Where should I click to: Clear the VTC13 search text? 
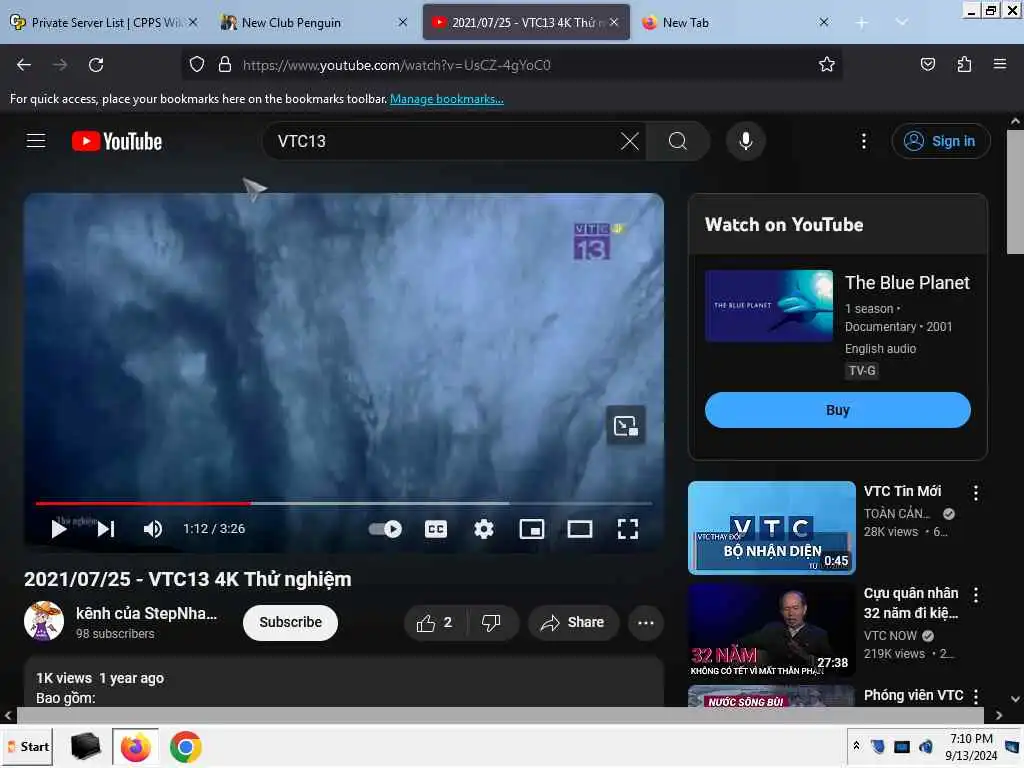pyautogui.click(x=630, y=141)
